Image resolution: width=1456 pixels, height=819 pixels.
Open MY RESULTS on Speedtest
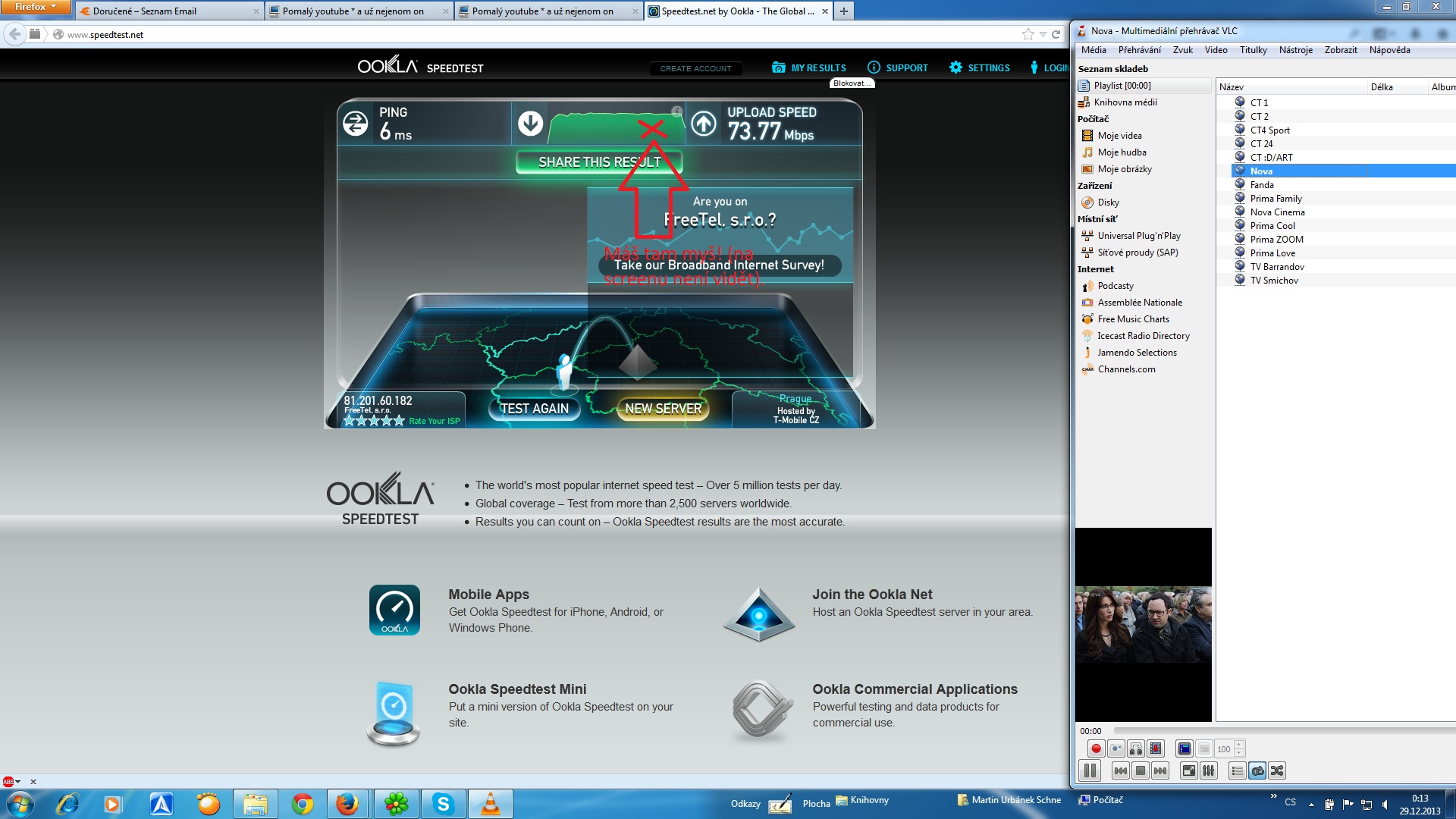pyautogui.click(x=809, y=67)
